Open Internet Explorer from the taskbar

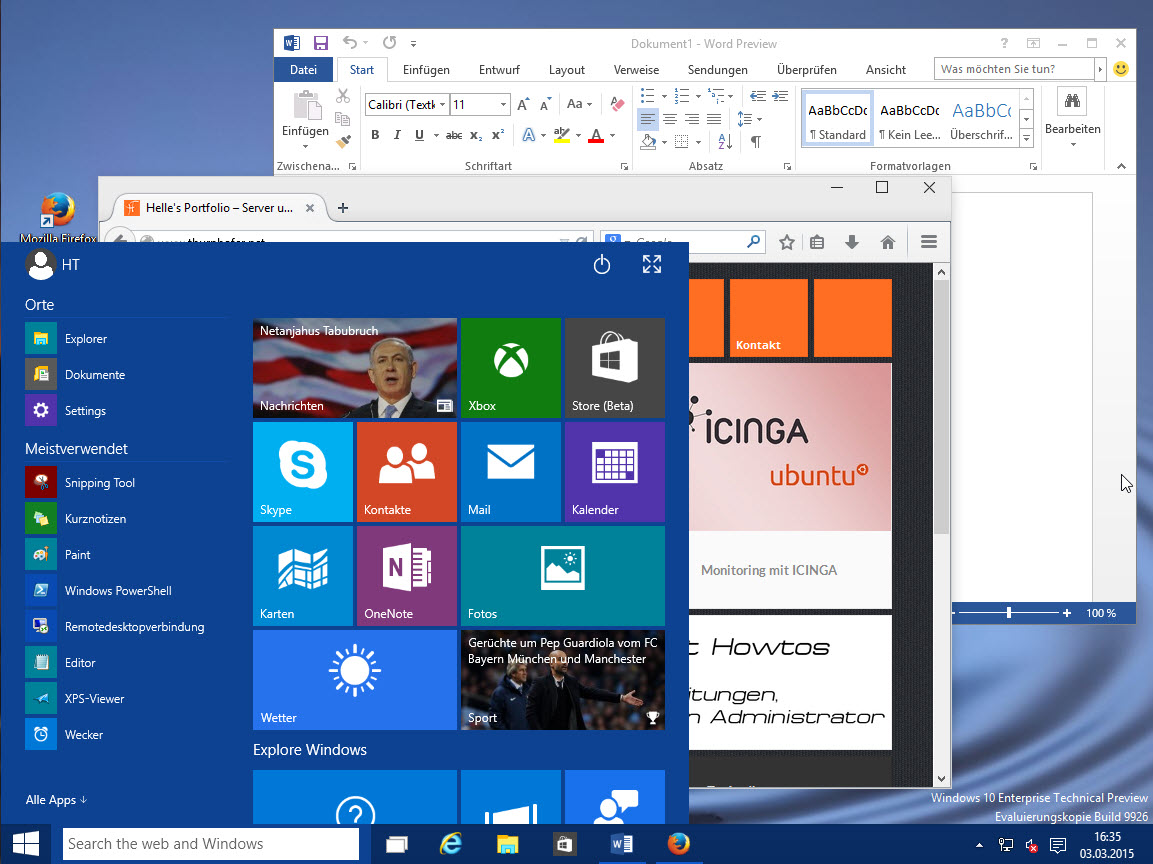pos(451,843)
